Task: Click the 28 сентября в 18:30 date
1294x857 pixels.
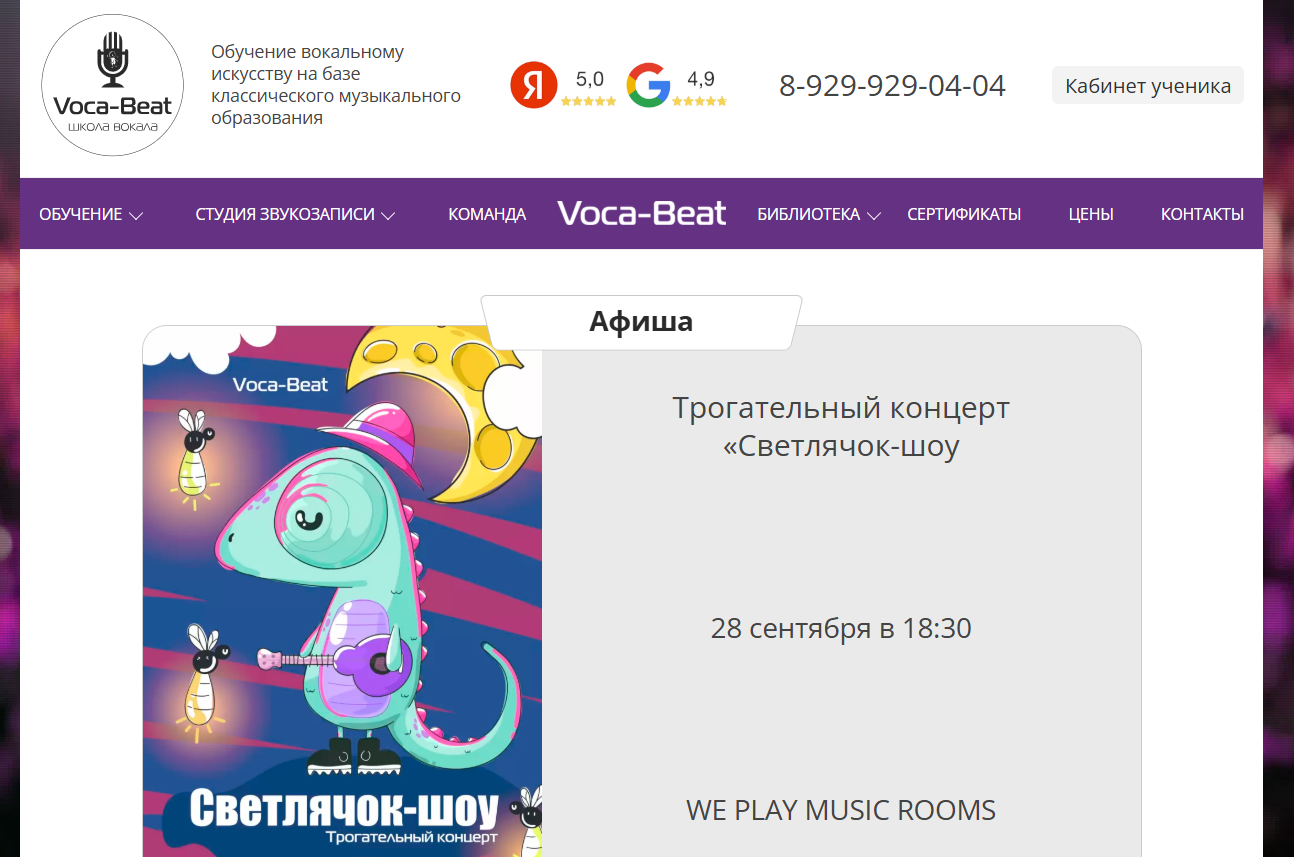Action: click(x=841, y=629)
